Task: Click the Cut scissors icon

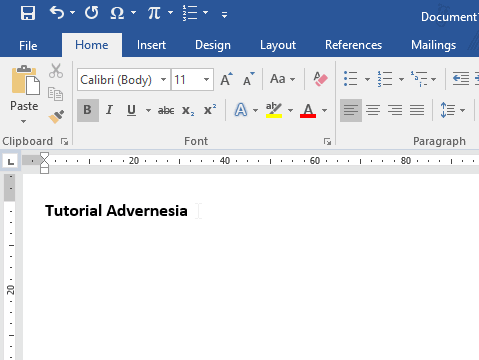Action: click(56, 71)
